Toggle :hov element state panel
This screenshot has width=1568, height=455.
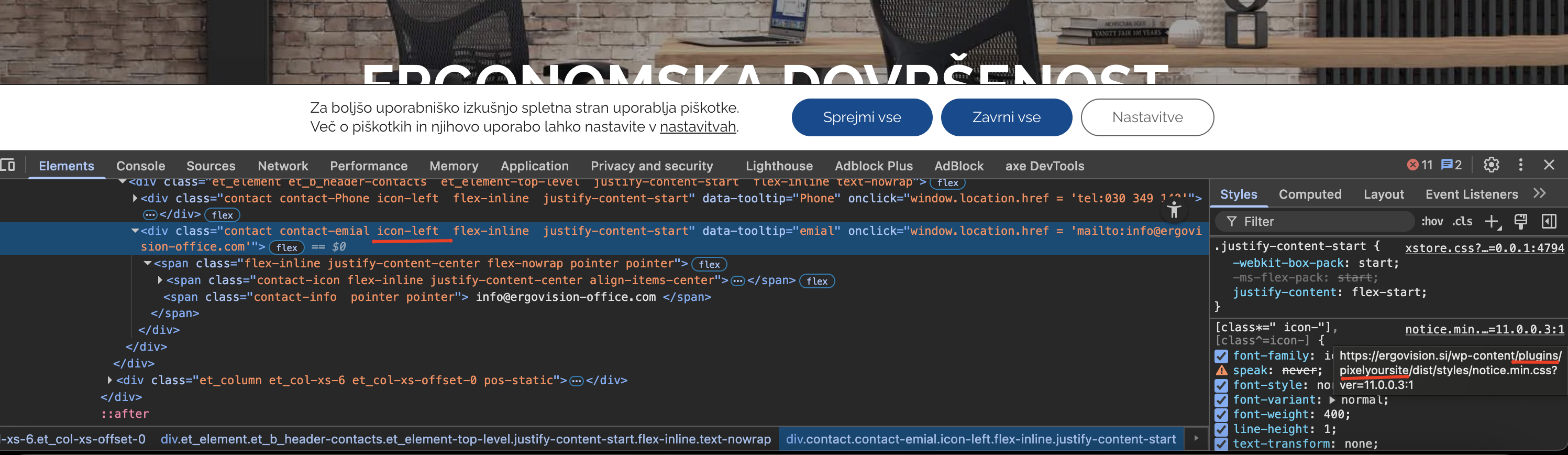pyautogui.click(x=1432, y=222)
